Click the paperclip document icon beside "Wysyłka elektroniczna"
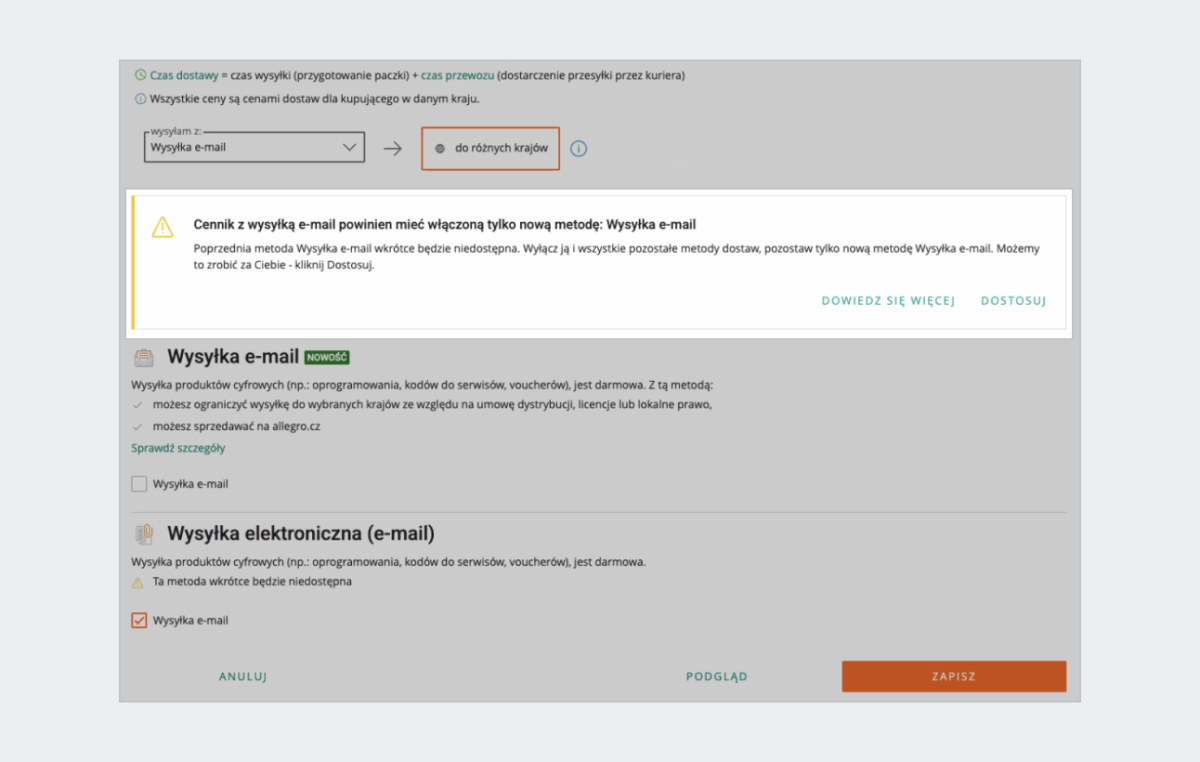Image resolution: width=1200 pixels, height=762 pixels. (143, 534)
